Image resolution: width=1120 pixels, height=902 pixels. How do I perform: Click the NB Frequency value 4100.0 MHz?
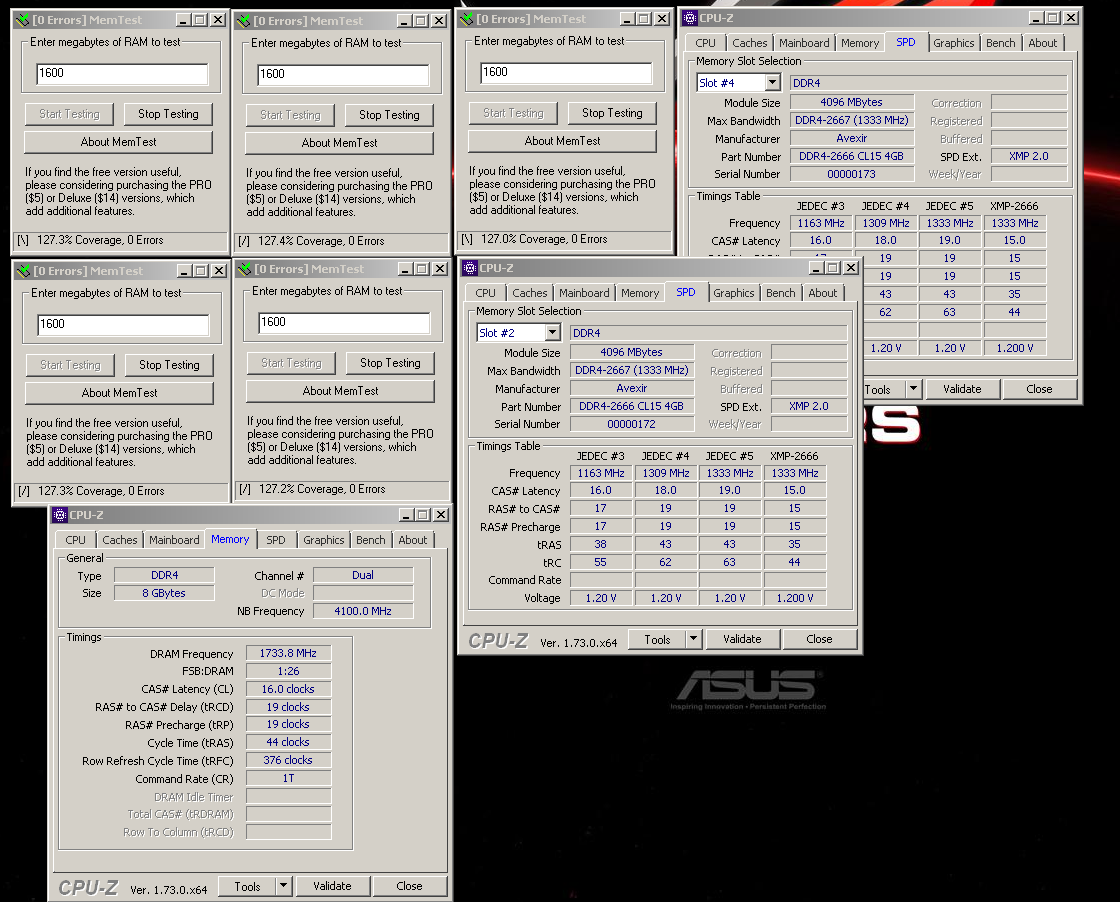(x=363, y=611)
